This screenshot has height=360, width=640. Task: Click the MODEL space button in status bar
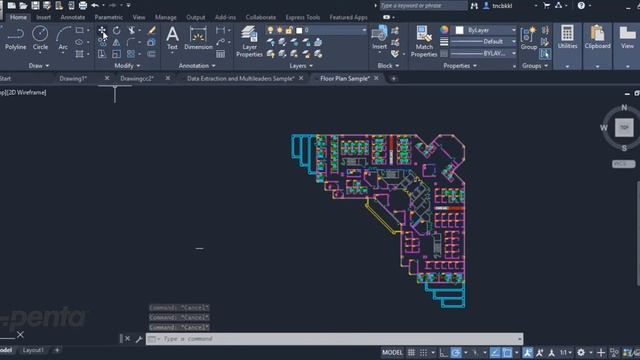pyautogui.click(x=392, y=353)
